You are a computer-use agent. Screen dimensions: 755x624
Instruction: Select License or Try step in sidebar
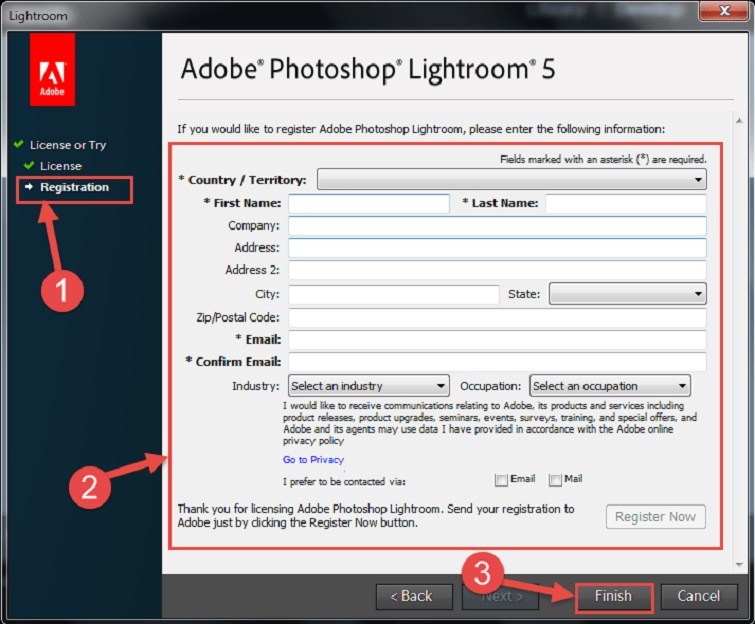click(67, 145)
